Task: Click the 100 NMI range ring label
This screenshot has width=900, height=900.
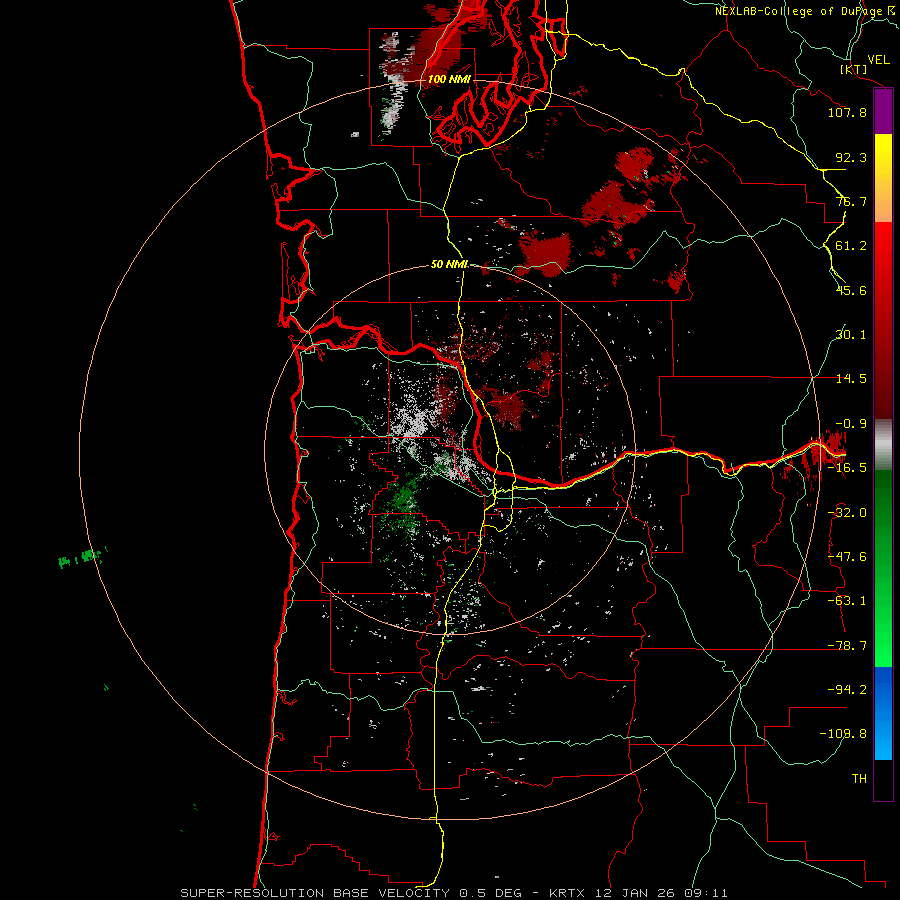Action: 449,79
